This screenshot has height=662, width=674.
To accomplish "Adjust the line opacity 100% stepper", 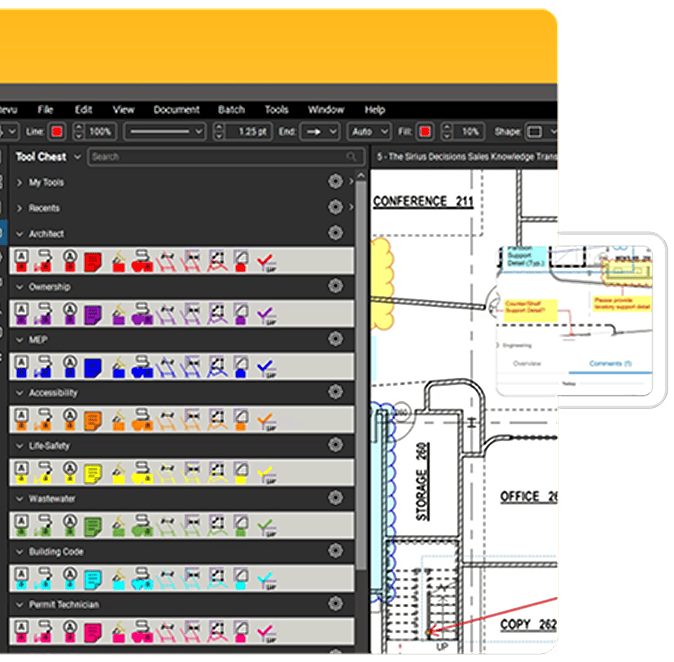I will click(78, 132).
